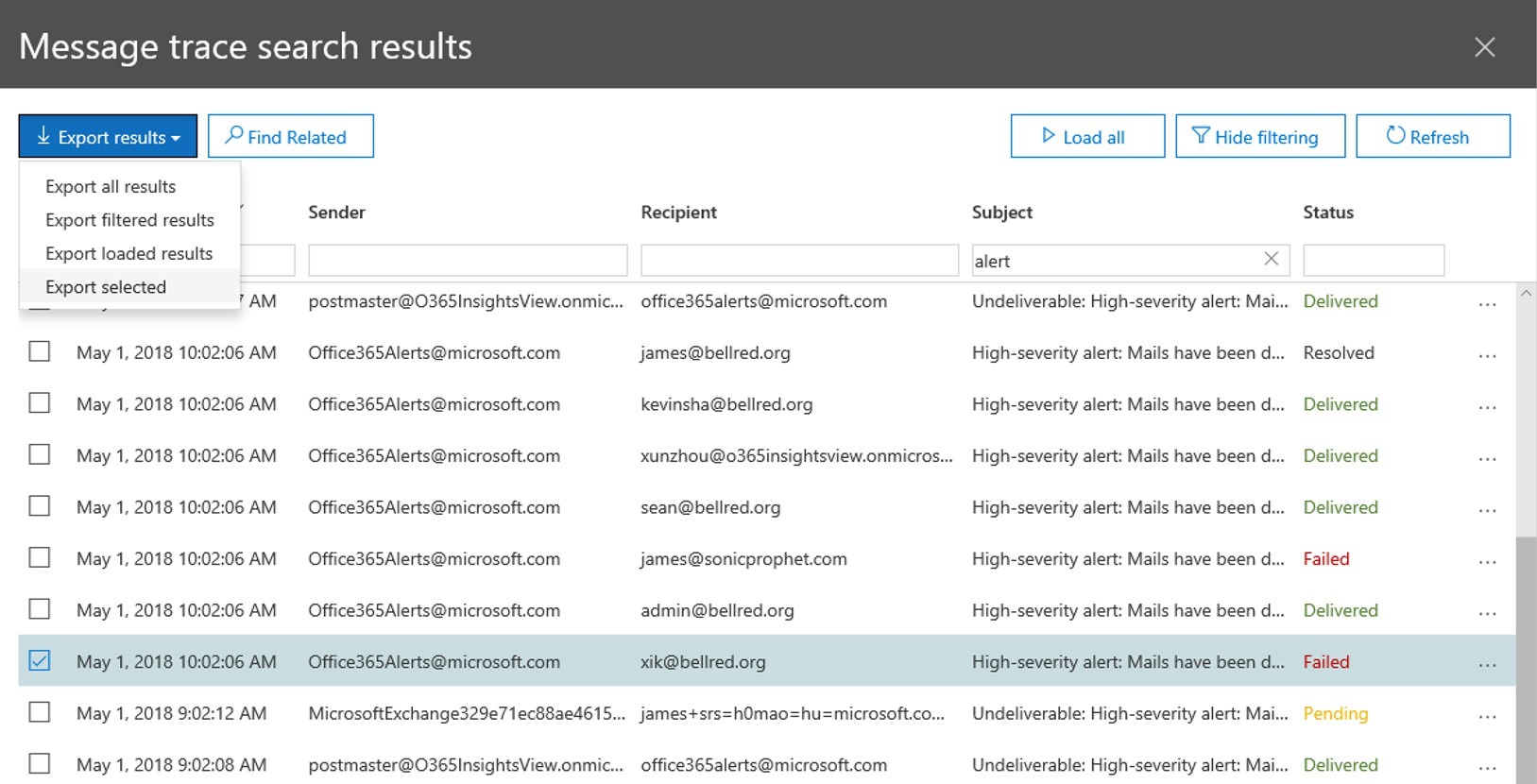Click into the Sender filter field
Image resolution: width=1537 pixels, height=784 pixels.
[468, 261]
